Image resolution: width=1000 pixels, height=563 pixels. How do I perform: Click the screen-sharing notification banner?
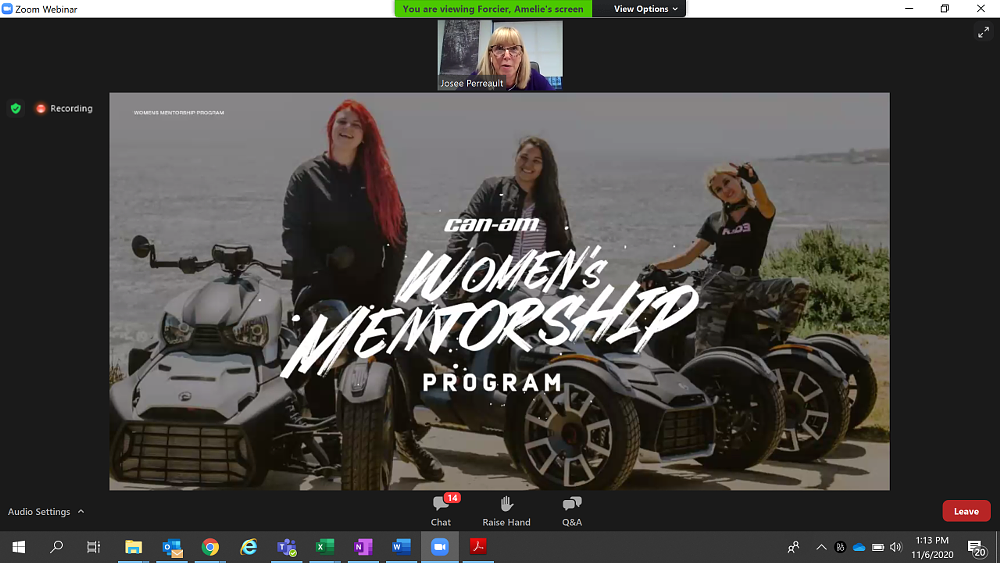pos(493,9)
